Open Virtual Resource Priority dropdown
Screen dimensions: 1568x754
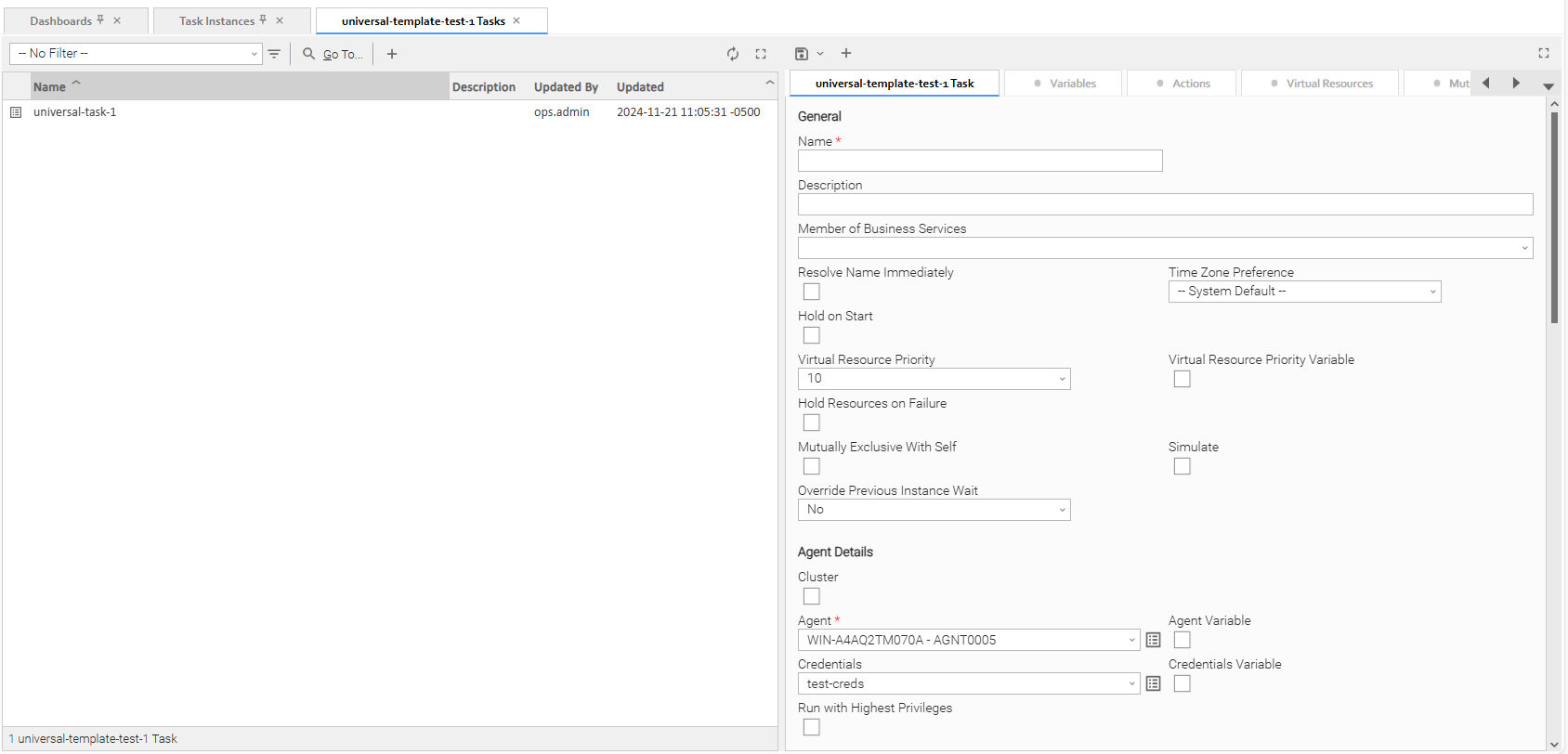click(x=934, y=379)
